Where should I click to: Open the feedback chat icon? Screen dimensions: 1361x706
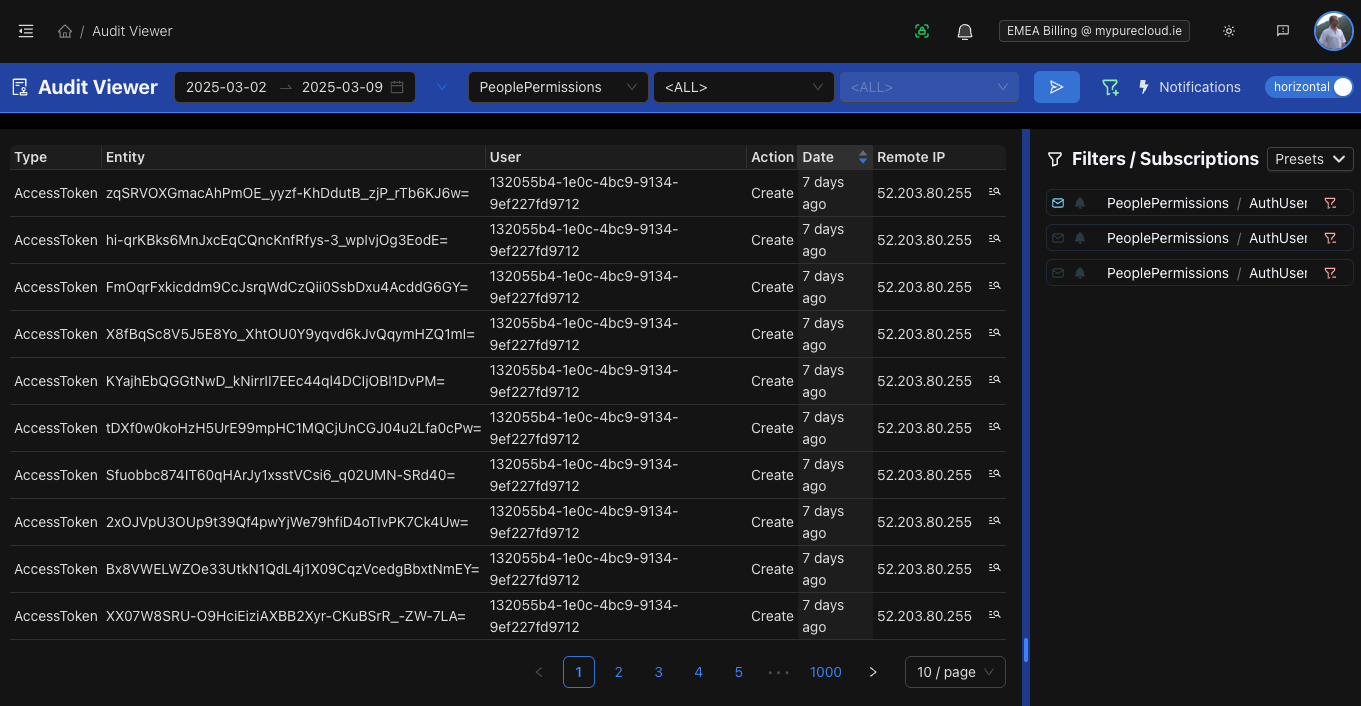coord(1283,31)
